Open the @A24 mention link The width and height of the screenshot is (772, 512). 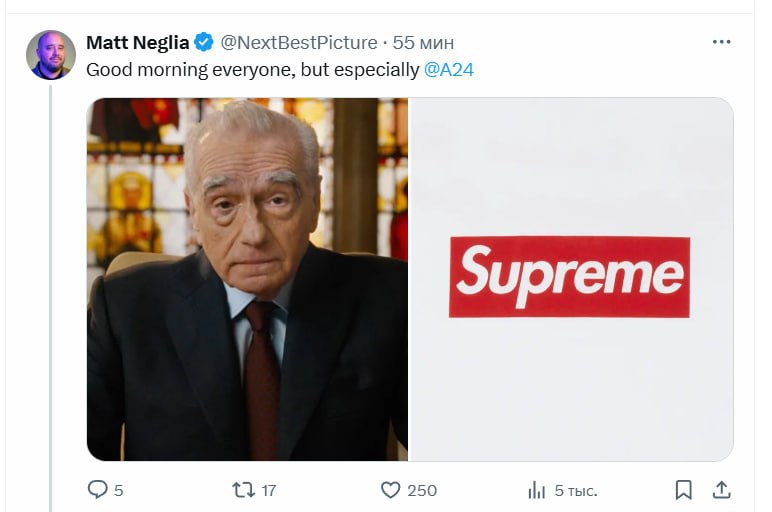coord(449,70)
